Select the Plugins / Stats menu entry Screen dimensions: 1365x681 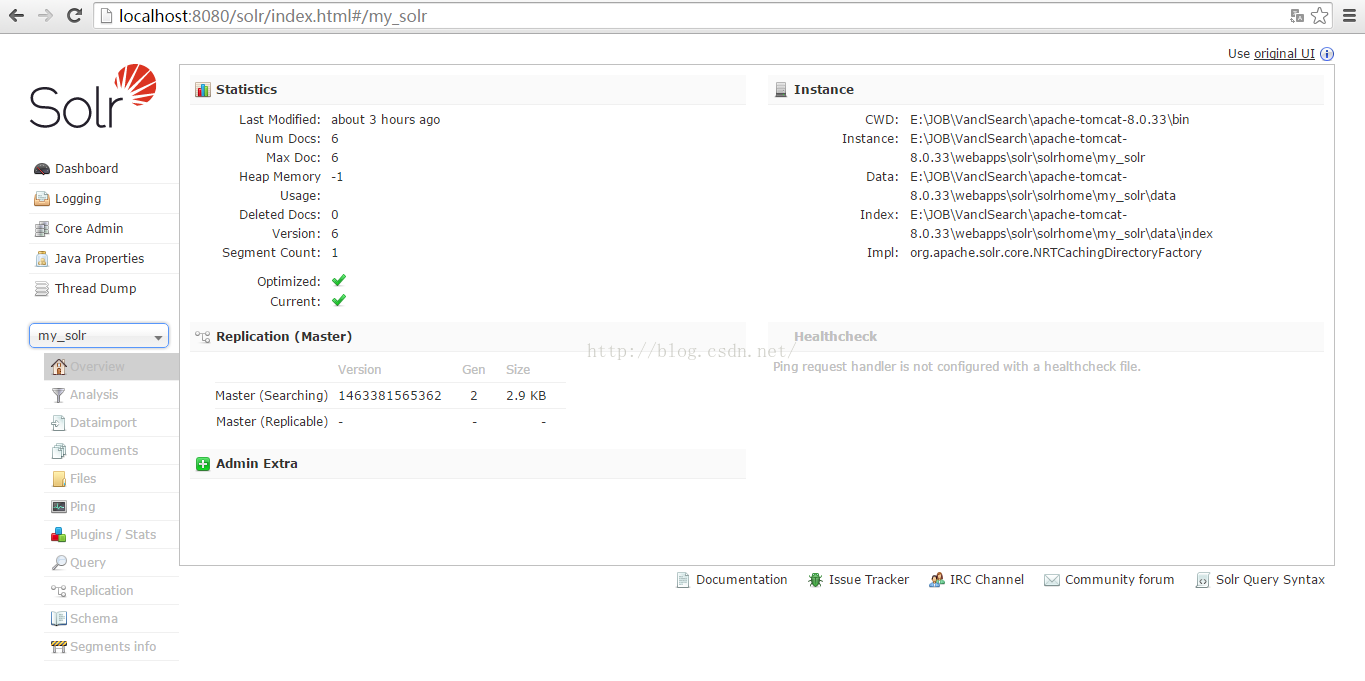point(111,535)
